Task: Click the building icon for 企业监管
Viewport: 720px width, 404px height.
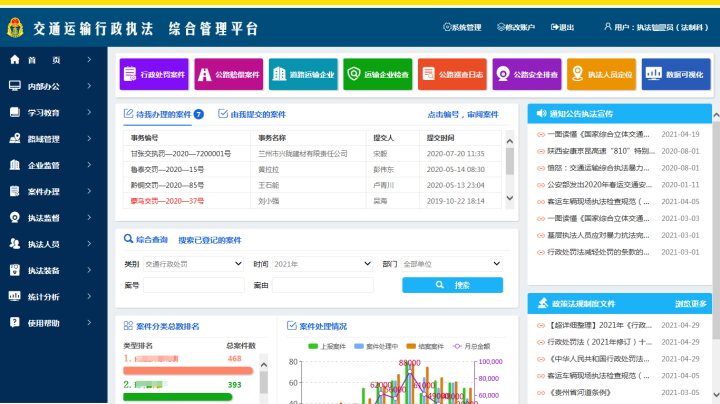Action: 15,165
